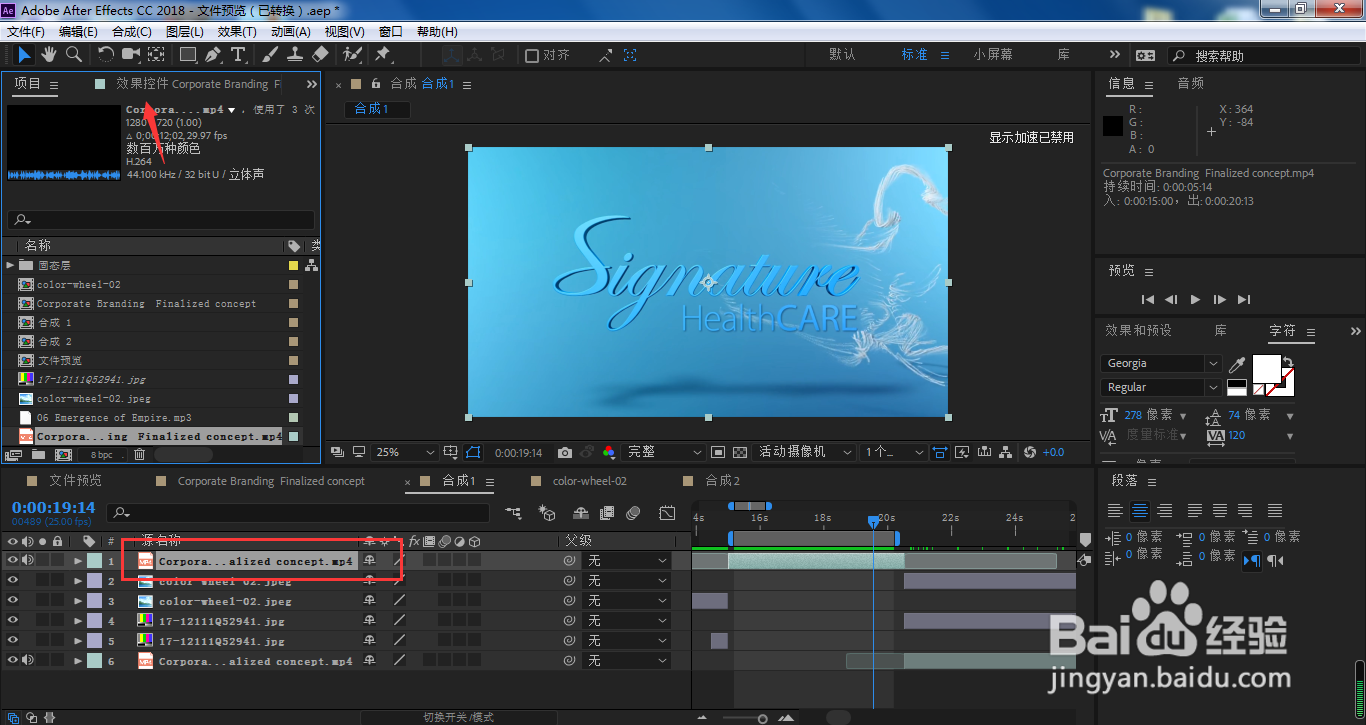This screenshot has height=725, width=1366.
Task: Select the Brush tool
Action: [270, 54]
